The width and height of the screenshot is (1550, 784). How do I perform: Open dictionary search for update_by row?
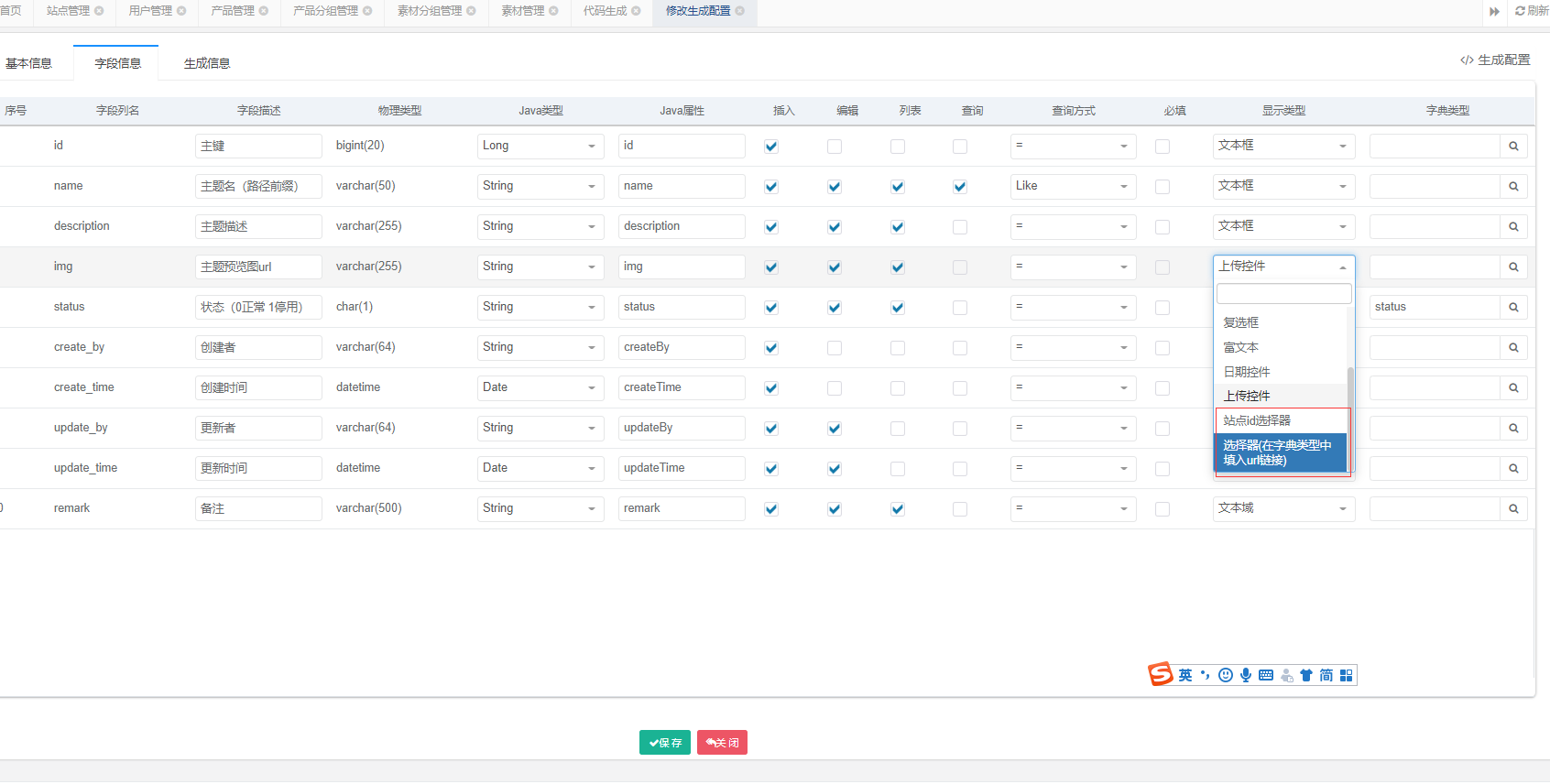click(1513, 429)
